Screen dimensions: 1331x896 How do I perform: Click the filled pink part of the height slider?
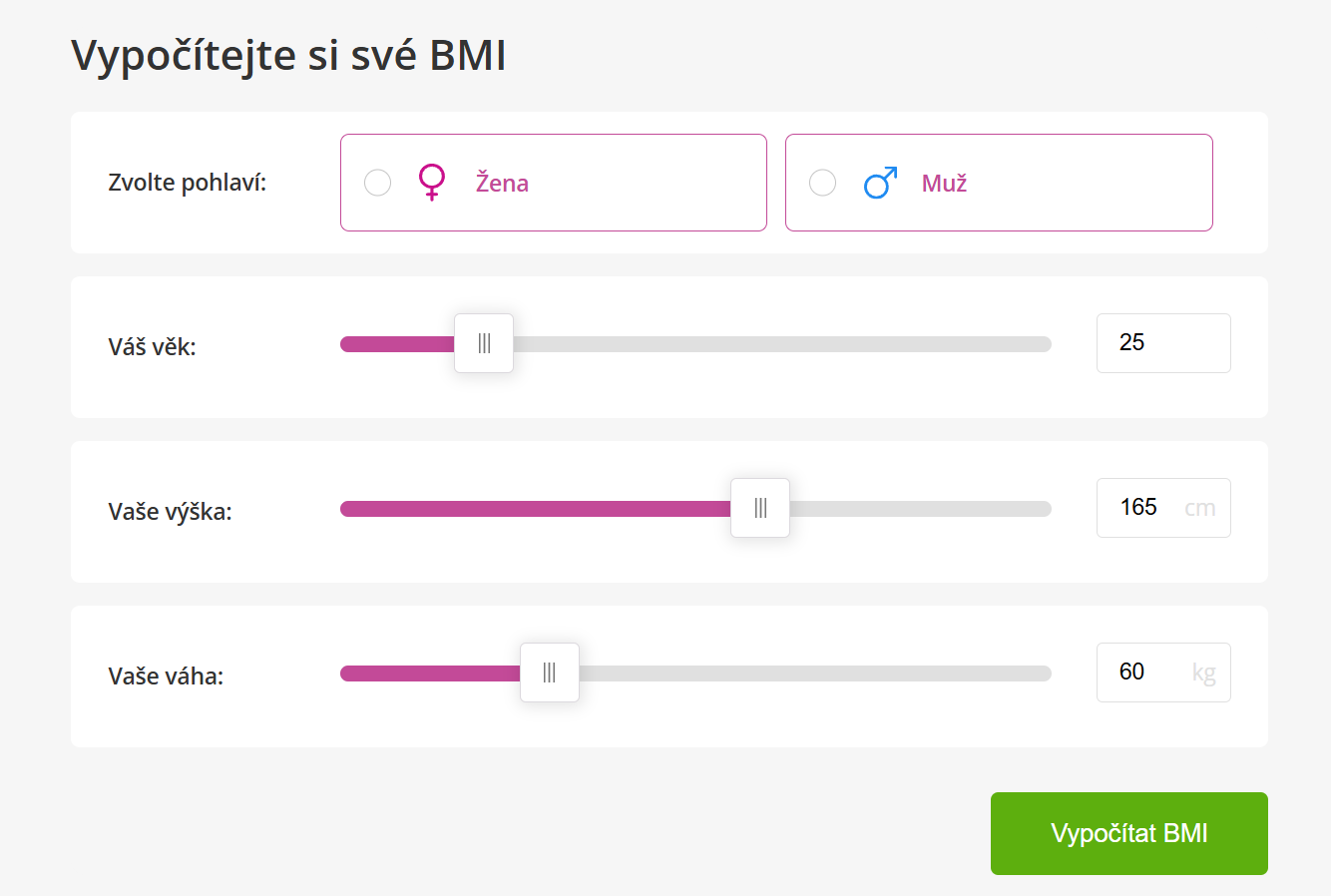point(535,509)
